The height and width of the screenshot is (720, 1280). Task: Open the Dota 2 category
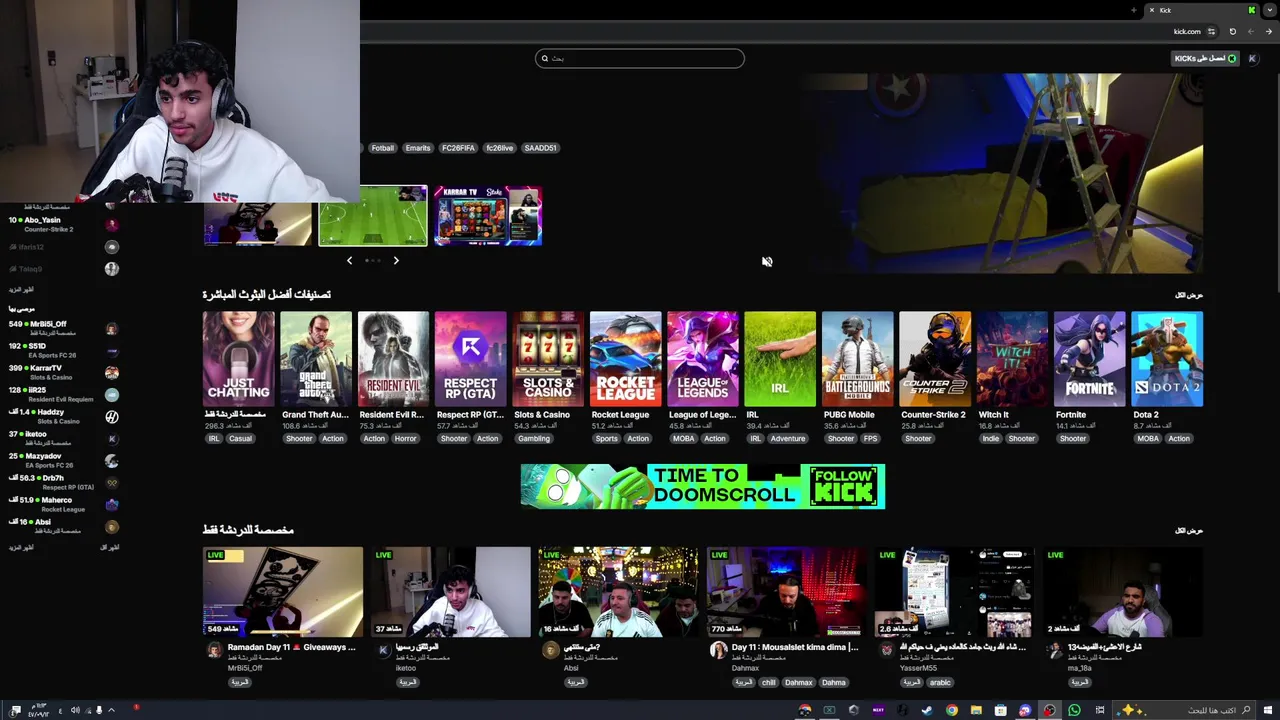[1167, 359]
